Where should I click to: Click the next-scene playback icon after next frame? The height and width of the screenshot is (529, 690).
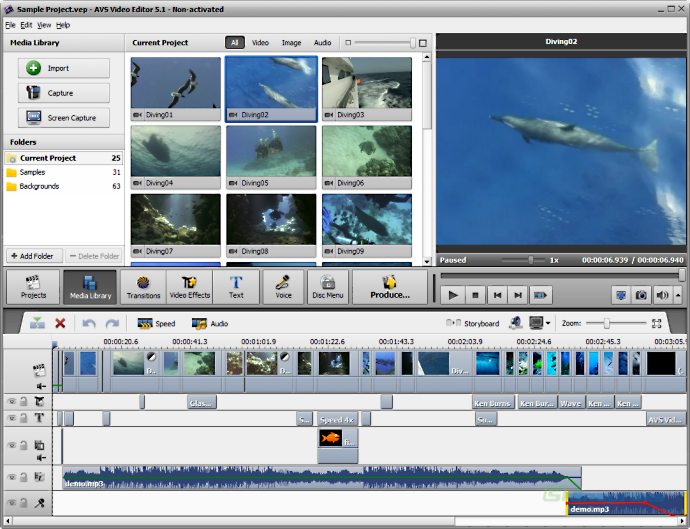[x=540, y=295]
